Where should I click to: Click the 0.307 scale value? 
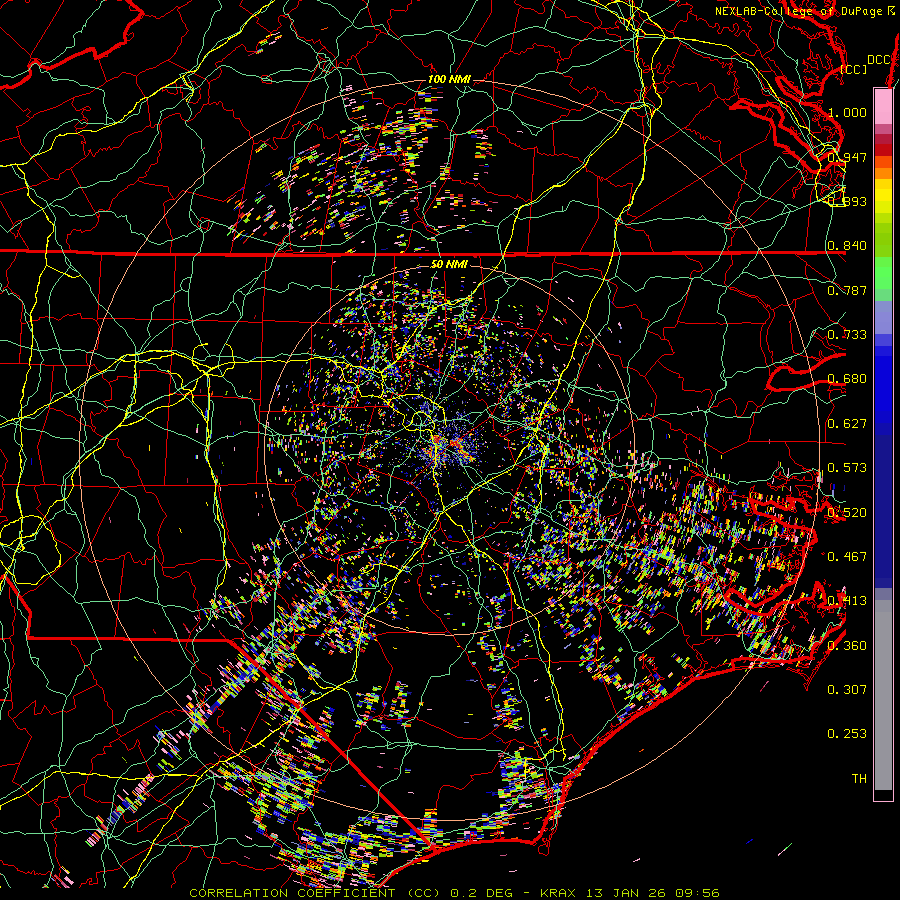coord(847,690)
